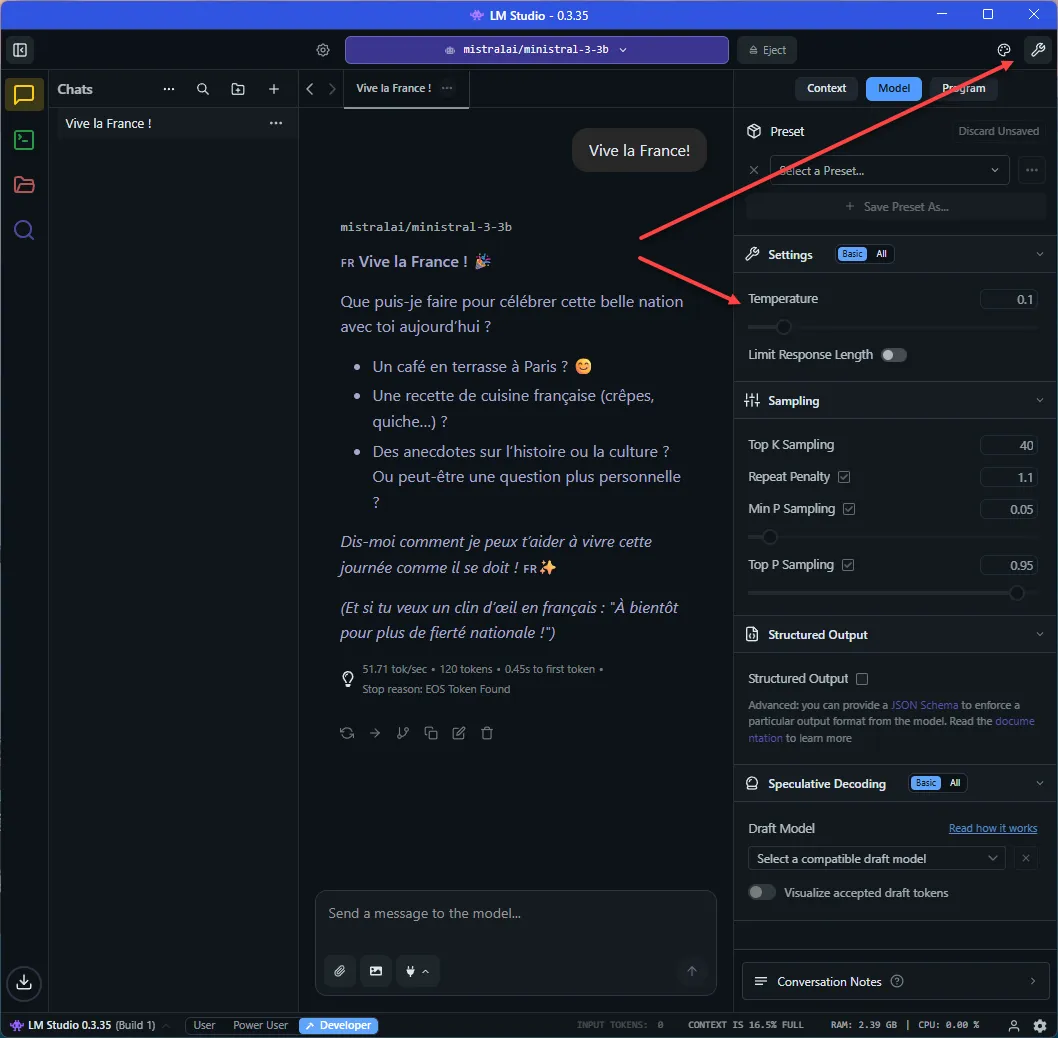Attach a file to the message

pyautogui.click(x=340, y=971)
